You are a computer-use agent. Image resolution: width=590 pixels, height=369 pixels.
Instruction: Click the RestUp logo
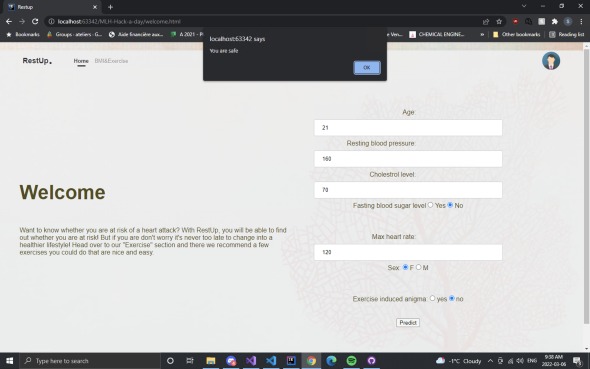coord(37,61)
